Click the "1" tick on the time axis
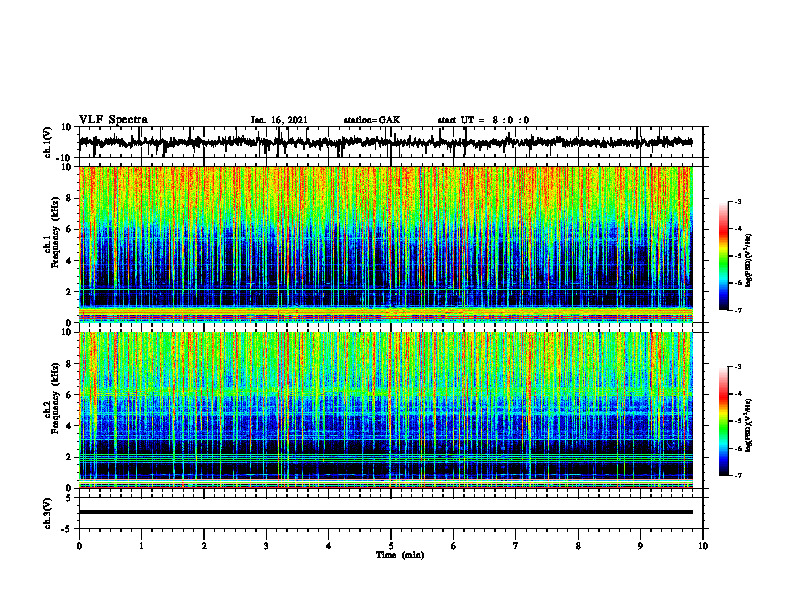 click(x=141, y=546)
